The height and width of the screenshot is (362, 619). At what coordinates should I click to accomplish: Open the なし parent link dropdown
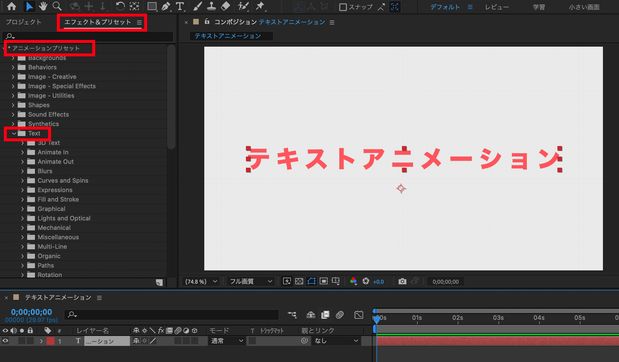click(x=336, y=341)
